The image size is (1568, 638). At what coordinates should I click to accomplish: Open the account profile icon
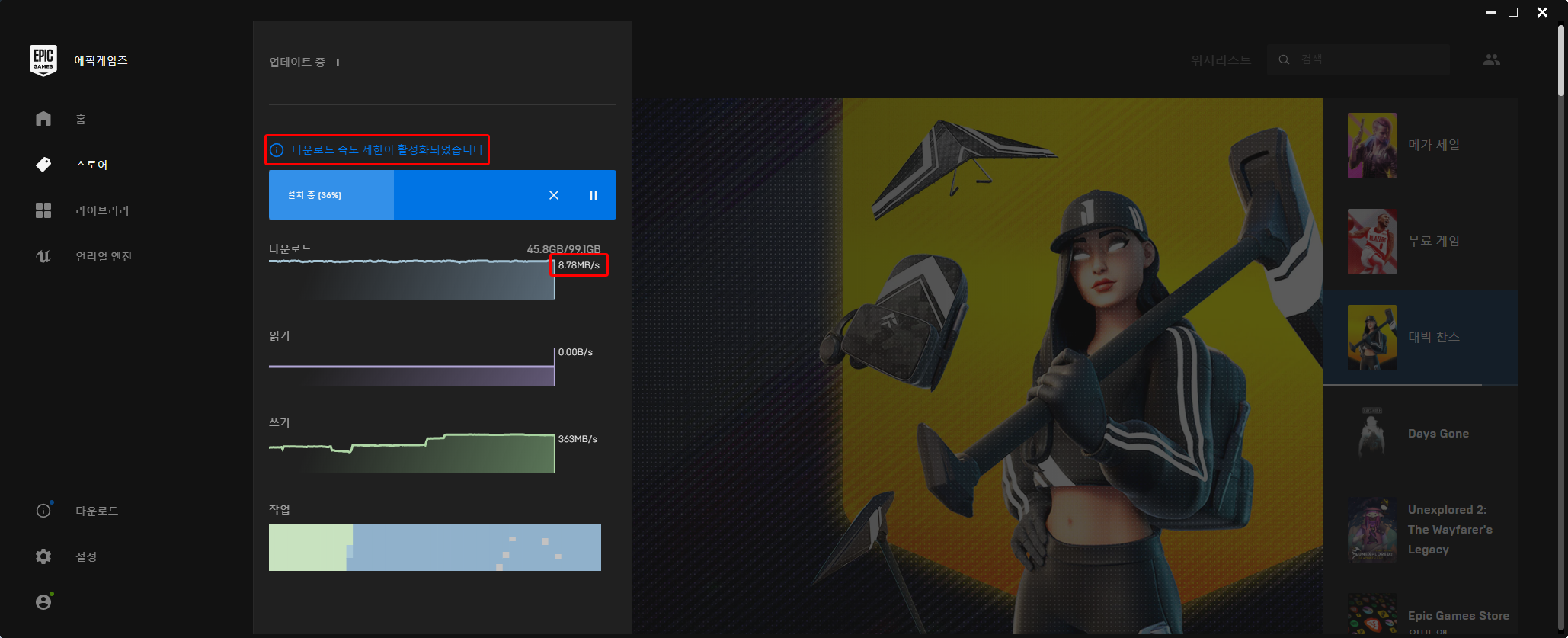tap(43, 601)
